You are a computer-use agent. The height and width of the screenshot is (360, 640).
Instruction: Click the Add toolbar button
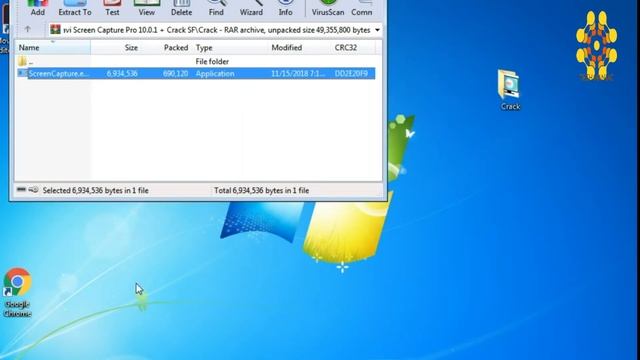pyautogui.click(x=38, y=8)
